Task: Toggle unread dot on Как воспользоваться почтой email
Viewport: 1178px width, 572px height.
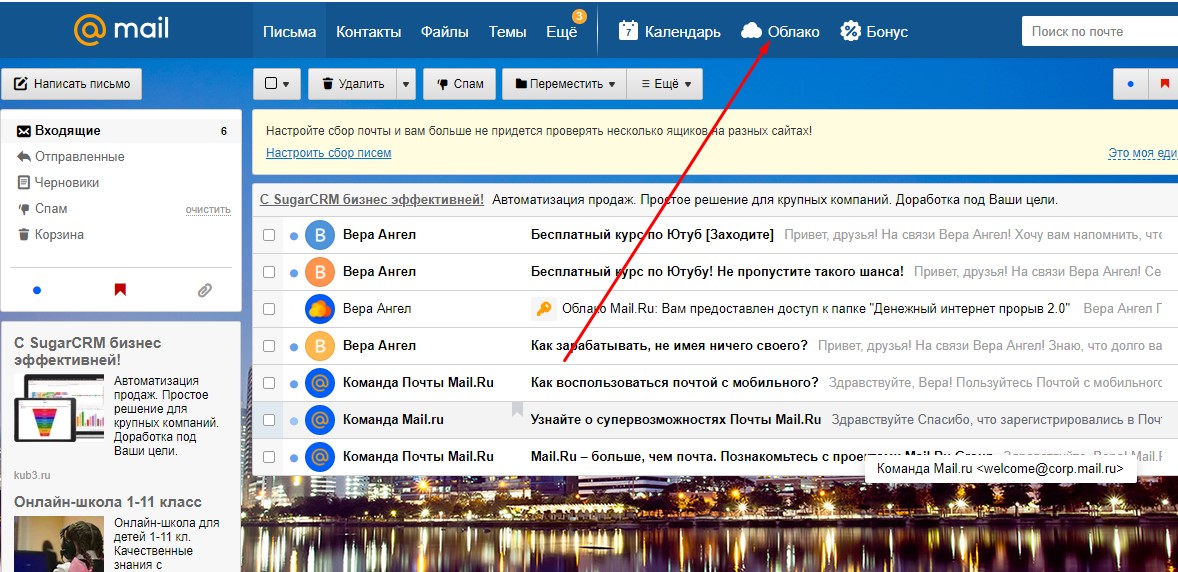Action: (x=294, y=383)
